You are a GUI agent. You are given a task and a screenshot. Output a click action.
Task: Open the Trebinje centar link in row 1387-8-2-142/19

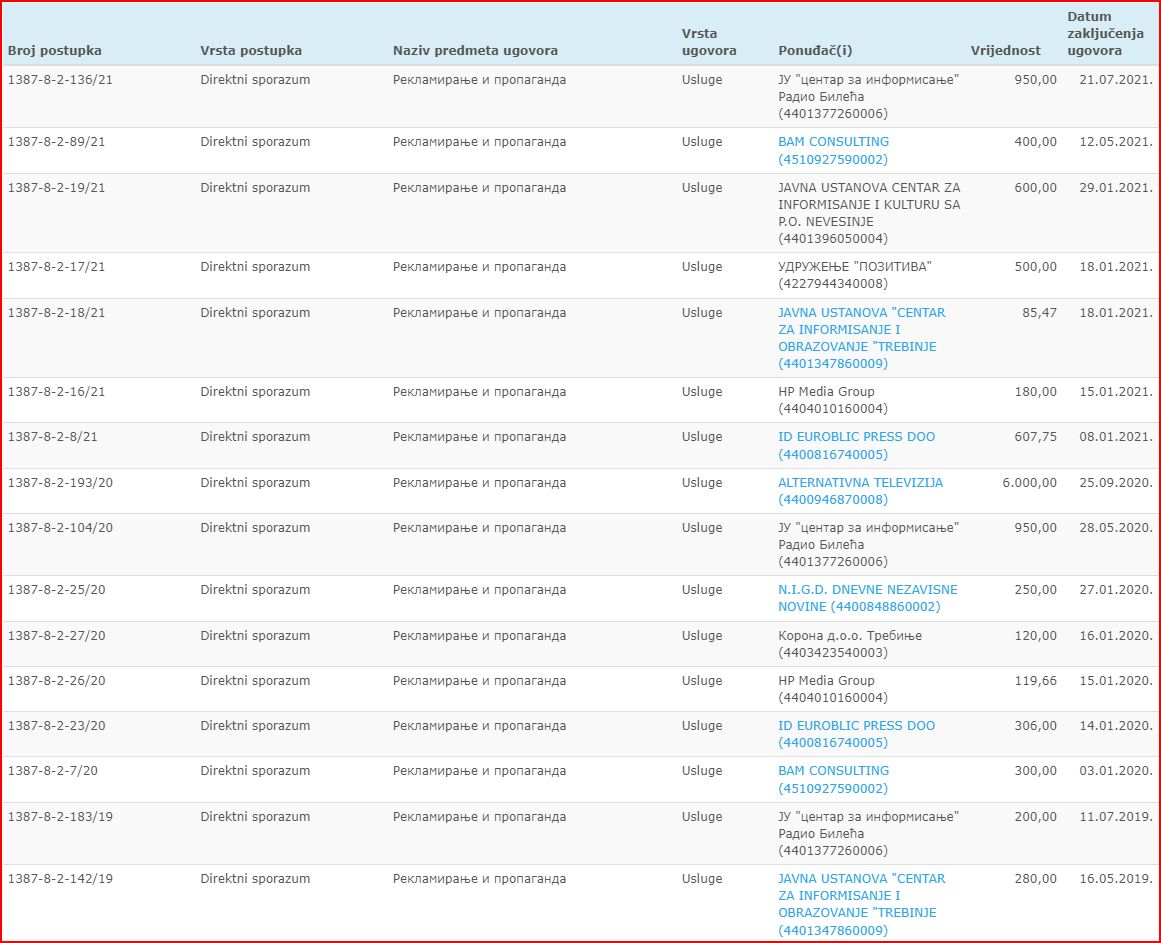(861, 905)
